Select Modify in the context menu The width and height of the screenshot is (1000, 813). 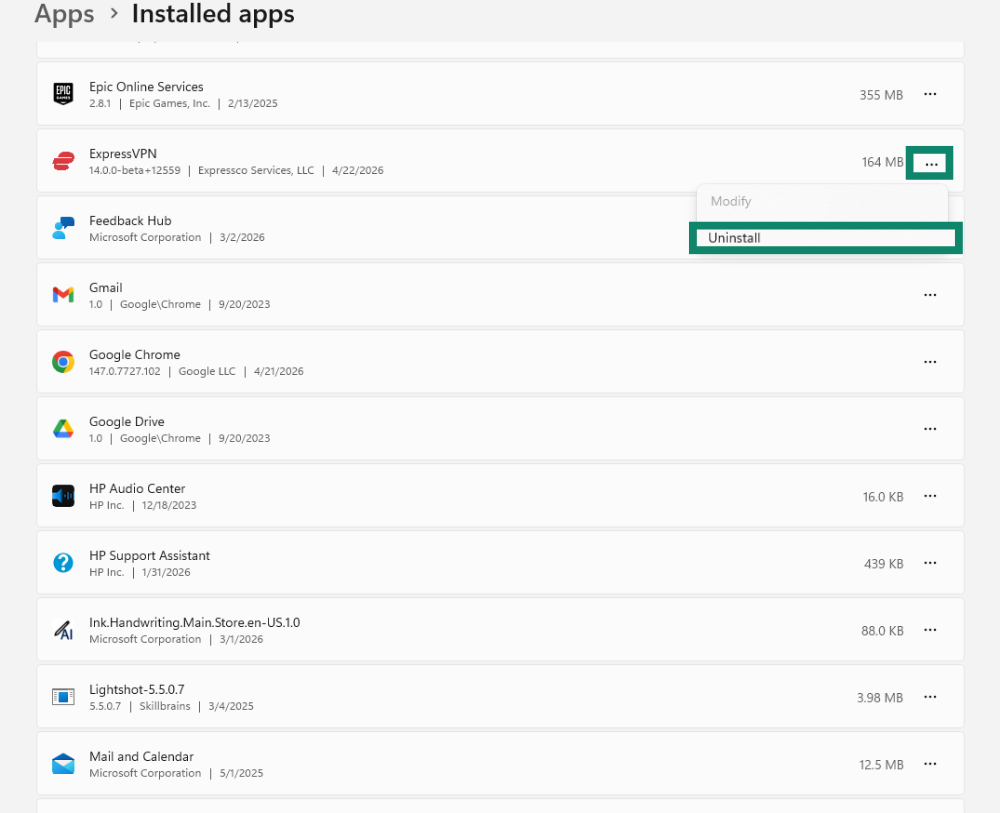pyautogui.click(x=731, y=201)
